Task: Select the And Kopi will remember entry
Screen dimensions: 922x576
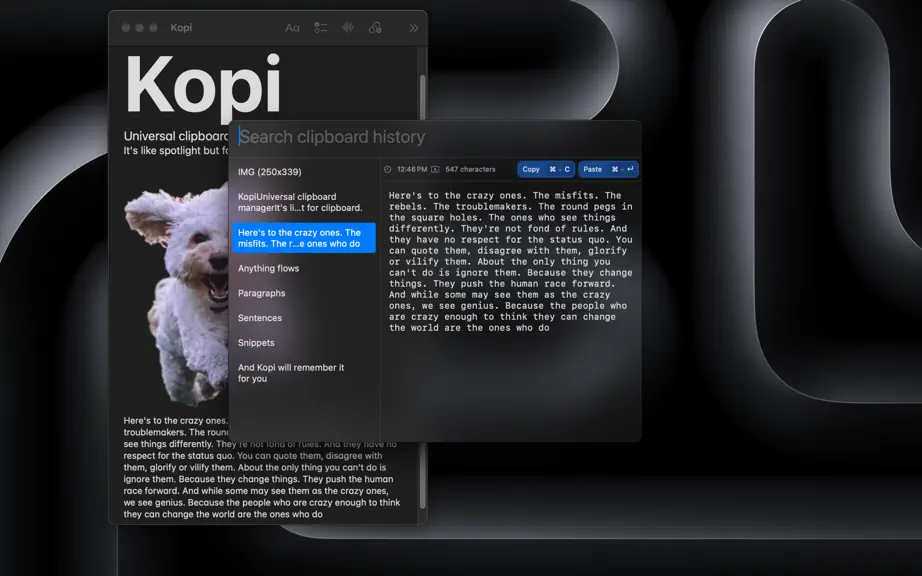Action: (x=304, y=373)
